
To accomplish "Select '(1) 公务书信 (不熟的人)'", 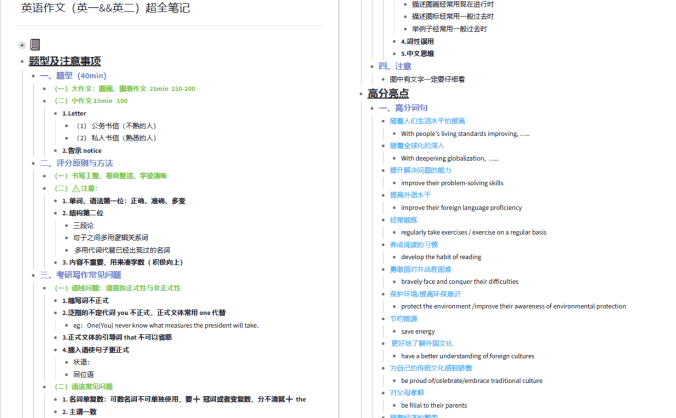I will [x=116, y=126].
